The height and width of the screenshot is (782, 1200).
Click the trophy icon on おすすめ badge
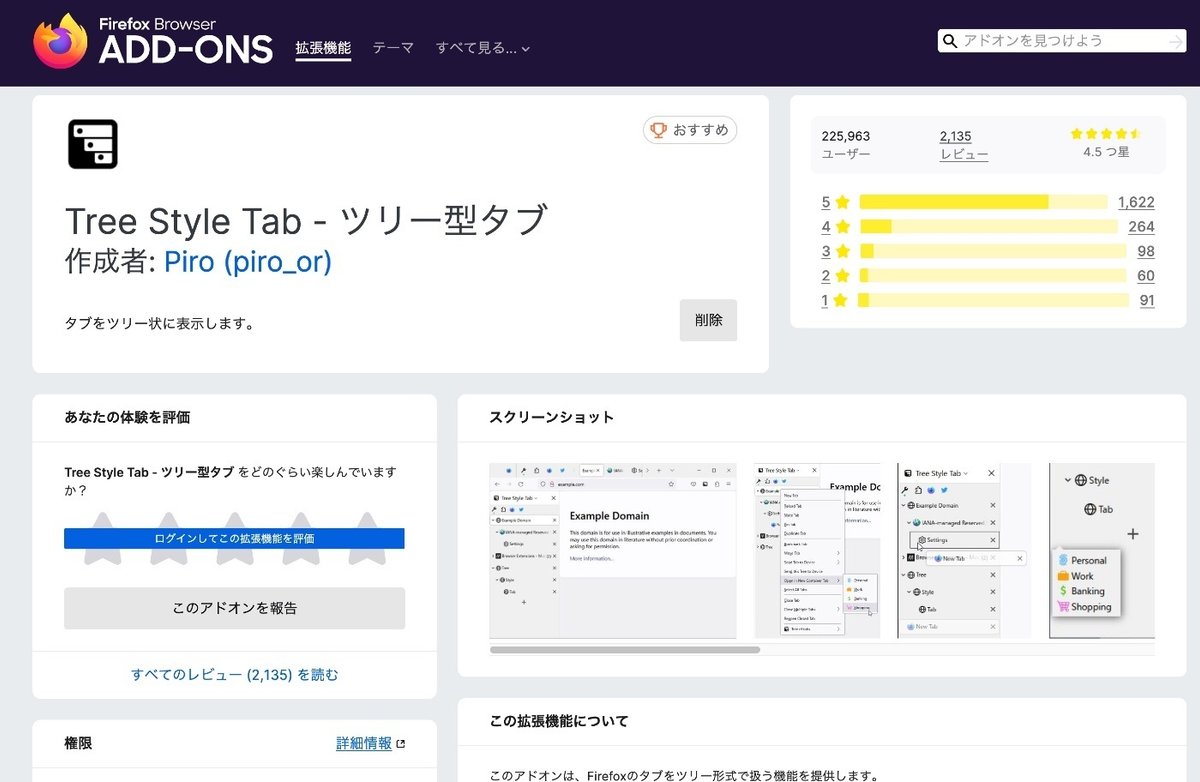(658, 130)
